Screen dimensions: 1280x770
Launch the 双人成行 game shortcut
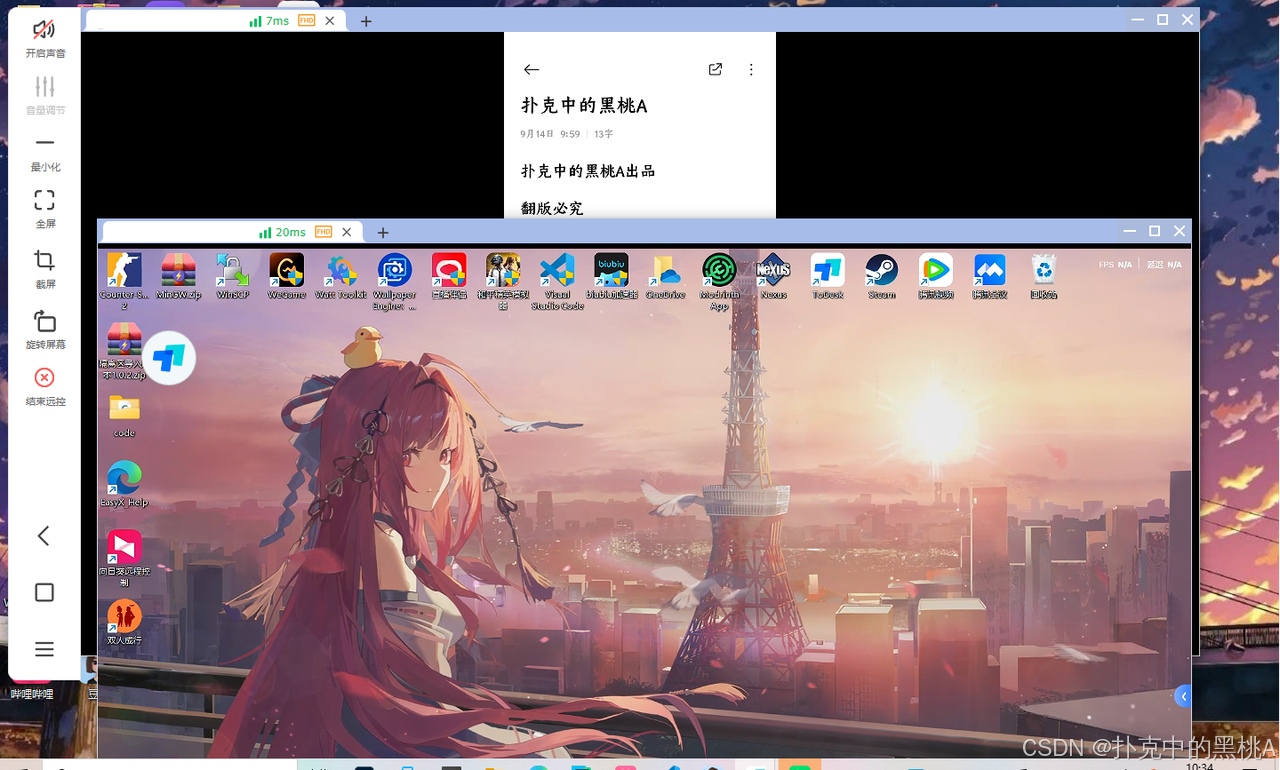click(x=124, y=622)
